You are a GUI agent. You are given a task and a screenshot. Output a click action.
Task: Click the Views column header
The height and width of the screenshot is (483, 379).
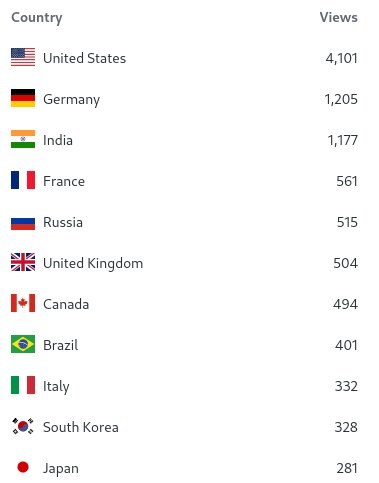[x=338, y=17]
